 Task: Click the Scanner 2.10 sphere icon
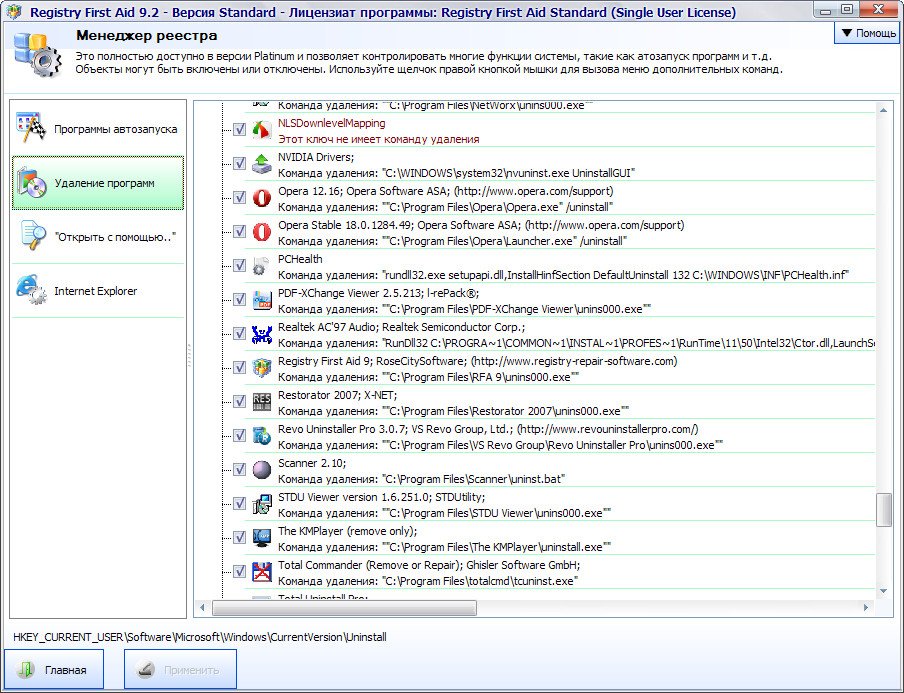coord(262,470)
